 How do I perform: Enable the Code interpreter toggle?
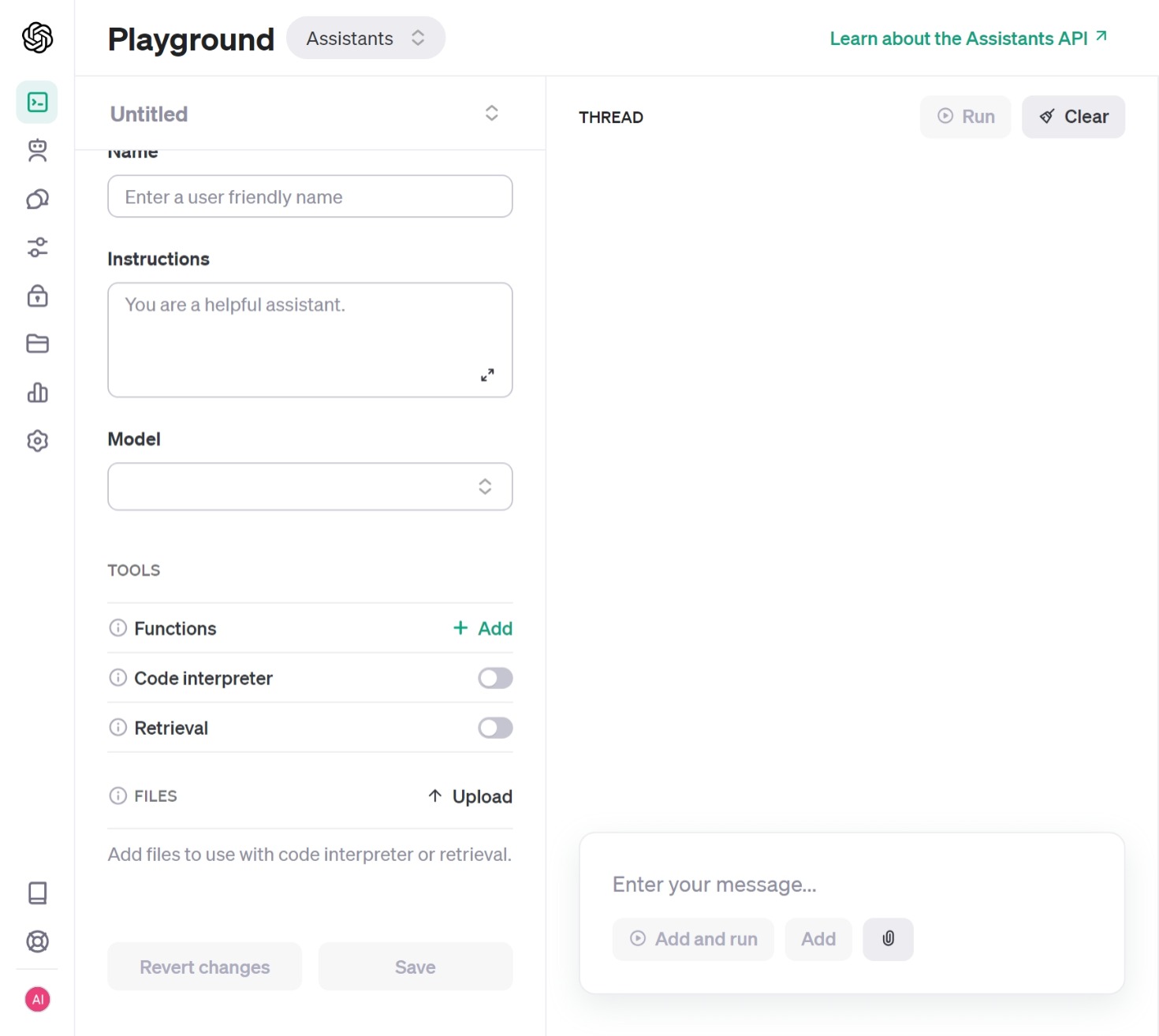coord(495,678)
